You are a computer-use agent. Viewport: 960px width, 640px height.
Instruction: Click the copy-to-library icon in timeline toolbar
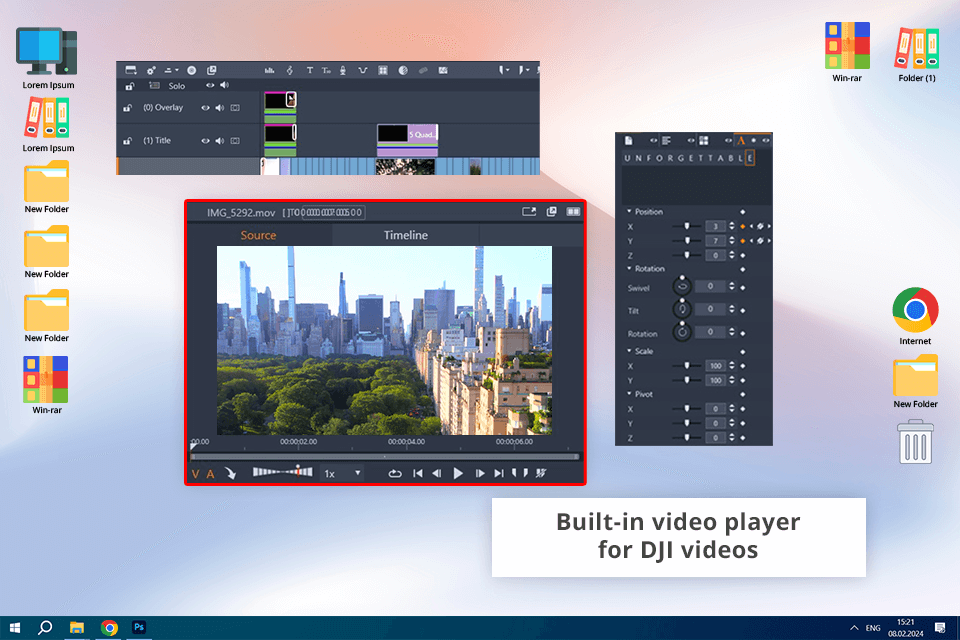pyautogui.click(x=211, y=70)
